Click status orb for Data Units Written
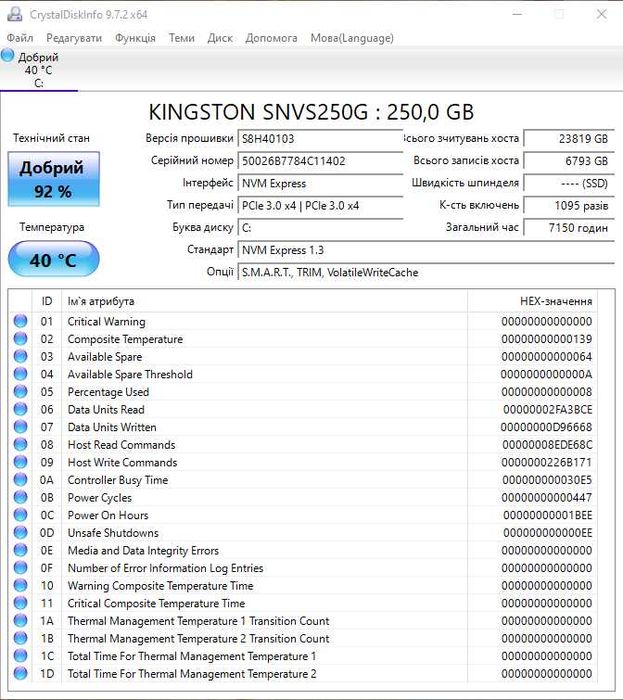 click(x=21, y=427)
